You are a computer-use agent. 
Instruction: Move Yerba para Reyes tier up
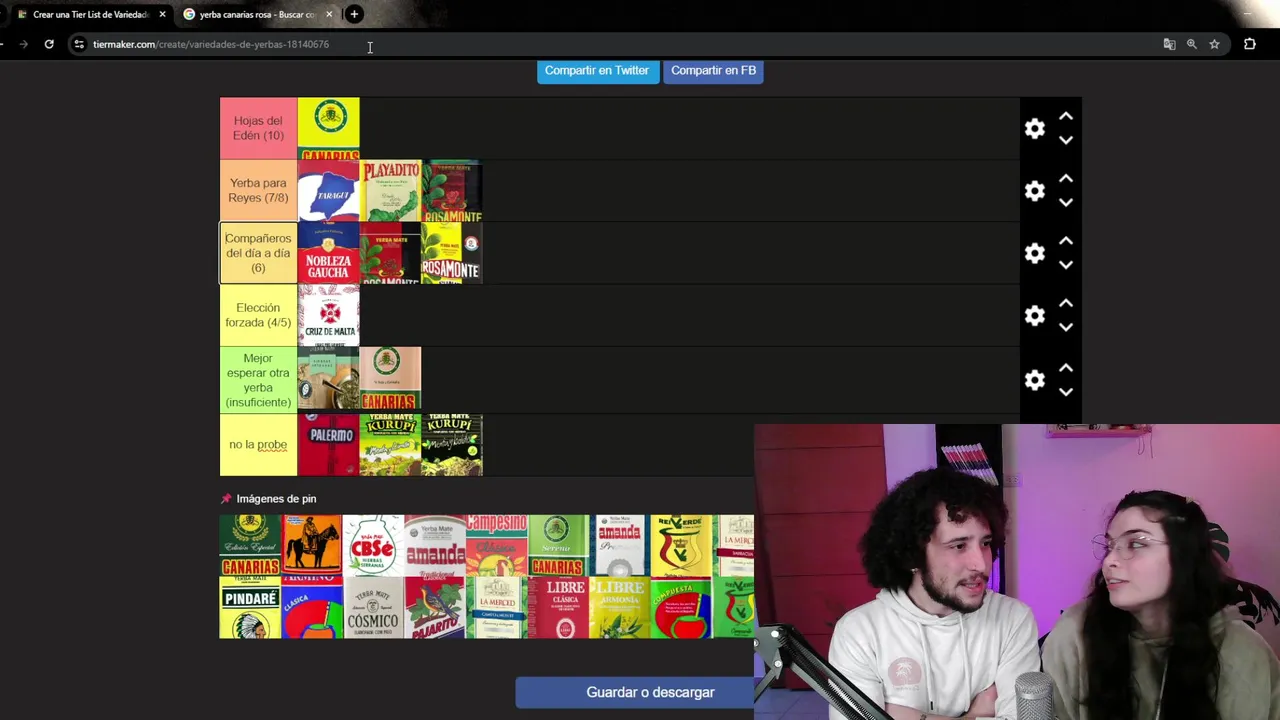[x=1066, y=179]
